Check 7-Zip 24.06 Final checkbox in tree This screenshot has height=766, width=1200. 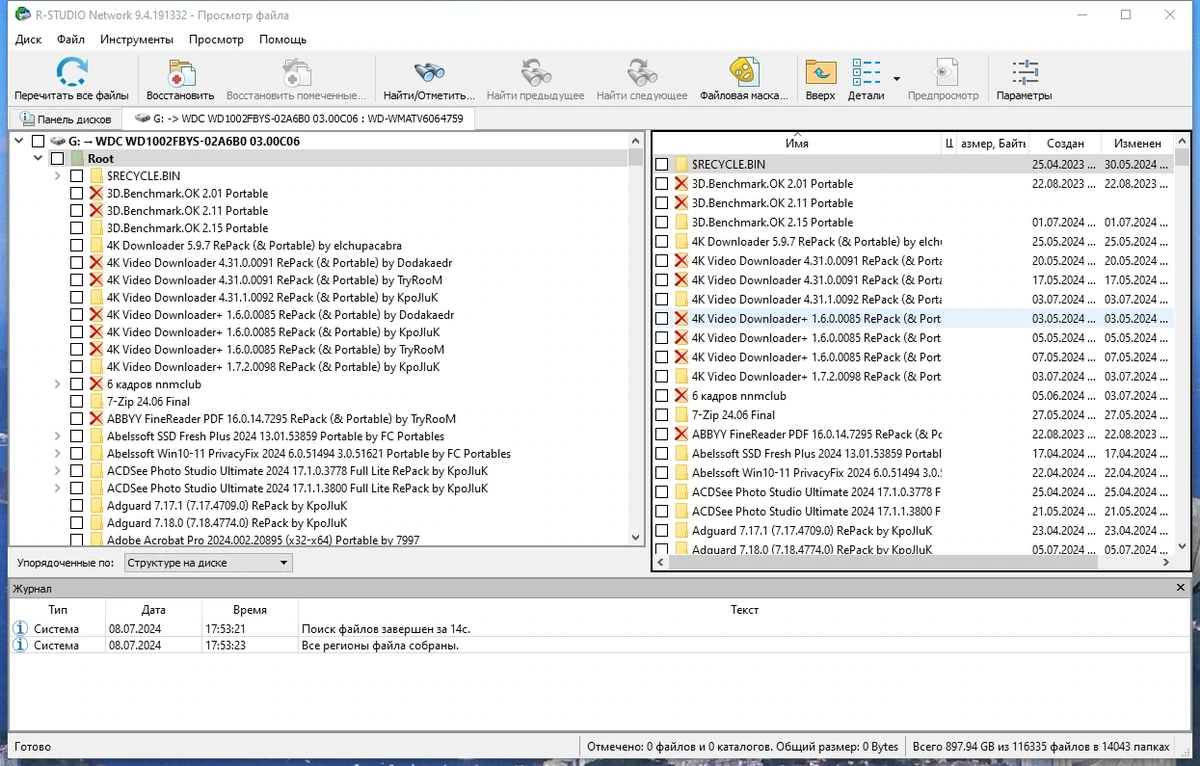pyautogui.click(x=76, y=401)
